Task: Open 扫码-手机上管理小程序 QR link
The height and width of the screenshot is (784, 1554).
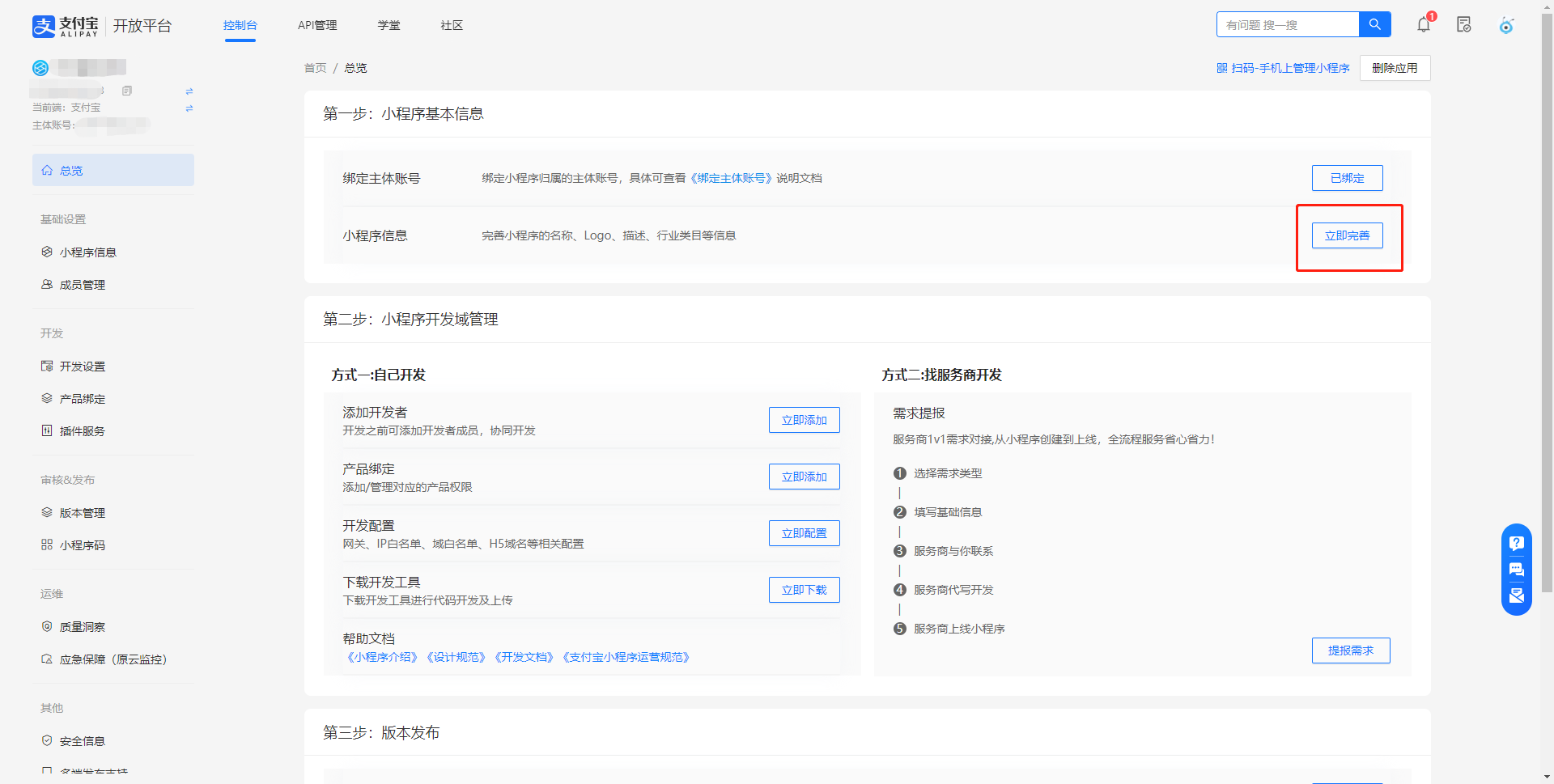Action: (x=1284, y=68)
